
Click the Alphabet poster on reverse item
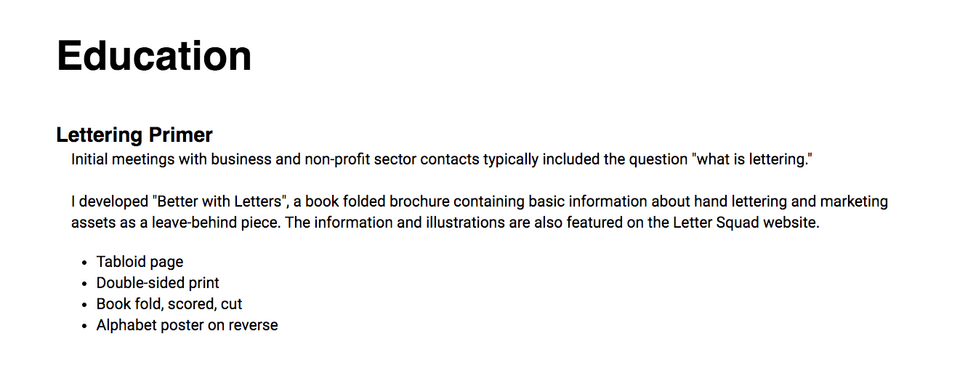[187, 325]
